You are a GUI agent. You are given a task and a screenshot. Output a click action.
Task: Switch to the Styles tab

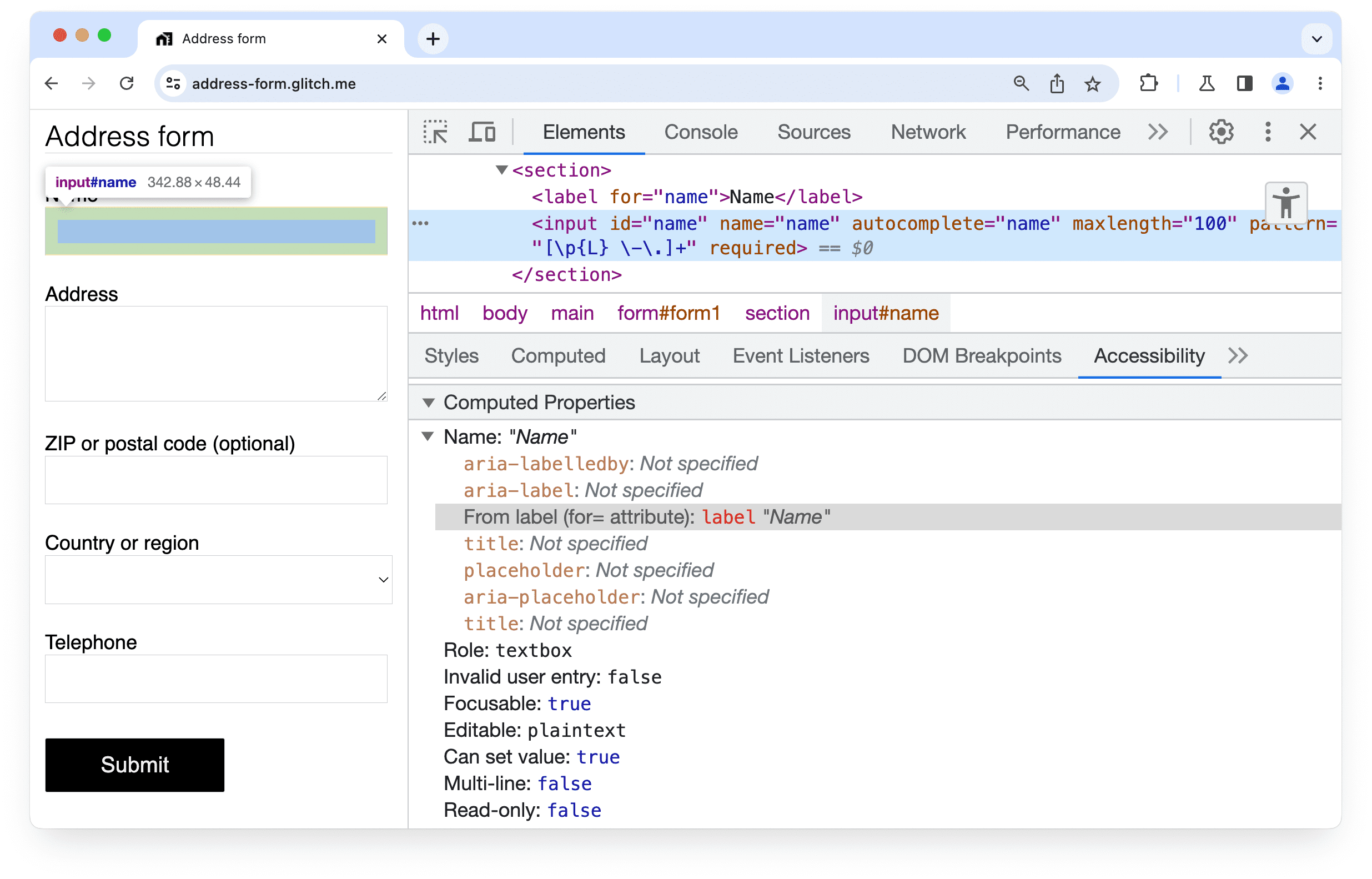pyautogui.click(x=451, y=356)
